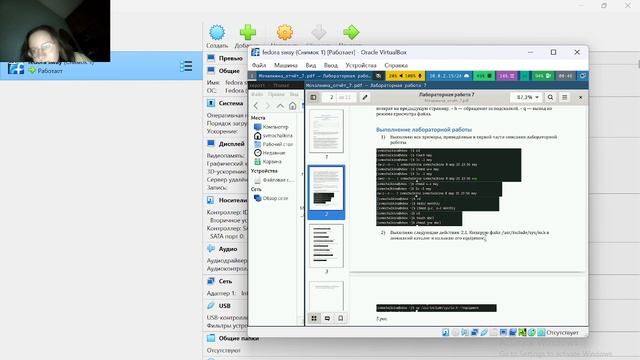Viewport: 640px width, 360px height.
Task: Click the Работает status of fedora VM
Action: [x=50, y=71]
